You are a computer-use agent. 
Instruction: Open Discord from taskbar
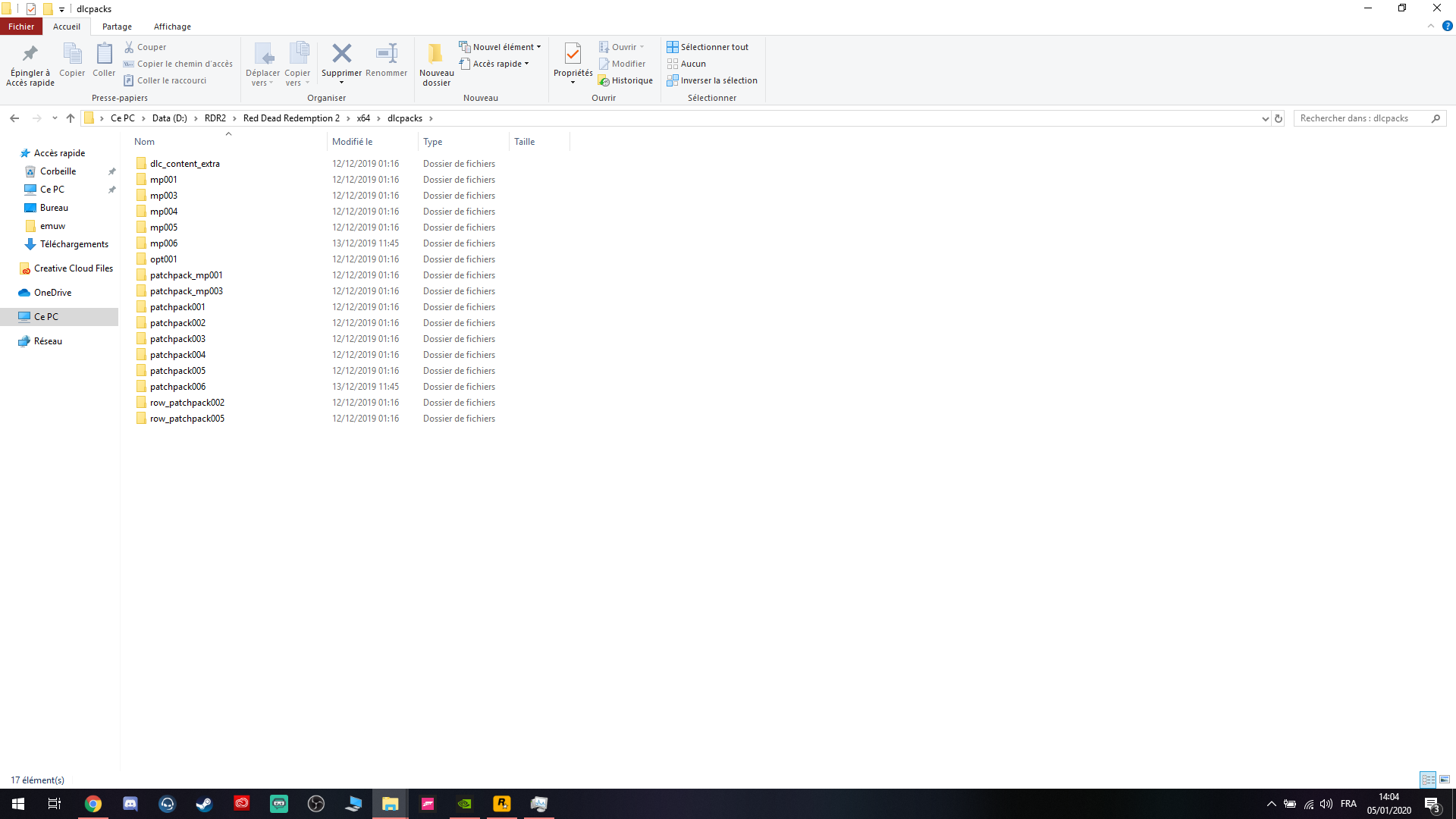[130, 804]
